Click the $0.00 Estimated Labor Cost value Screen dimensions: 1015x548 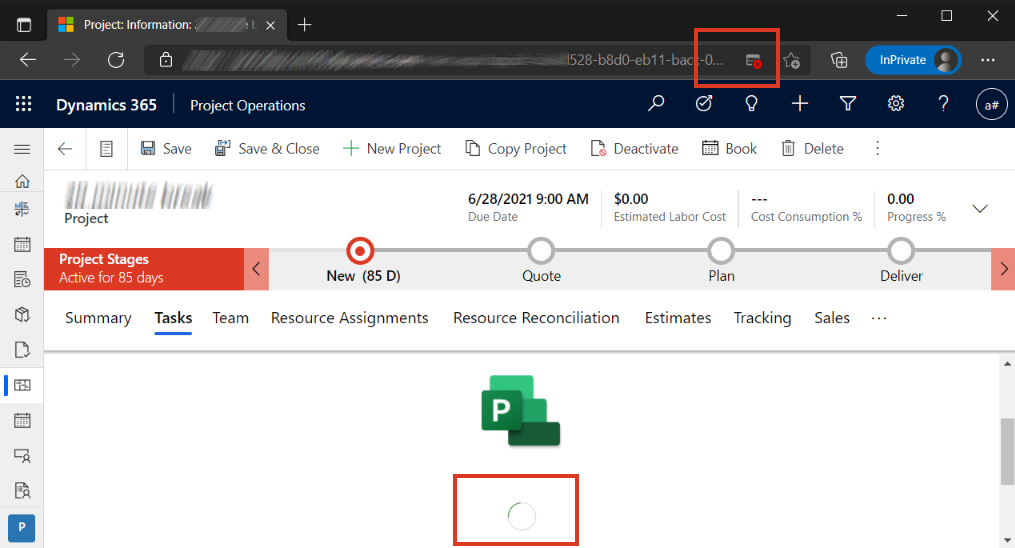tap(630, 199)
